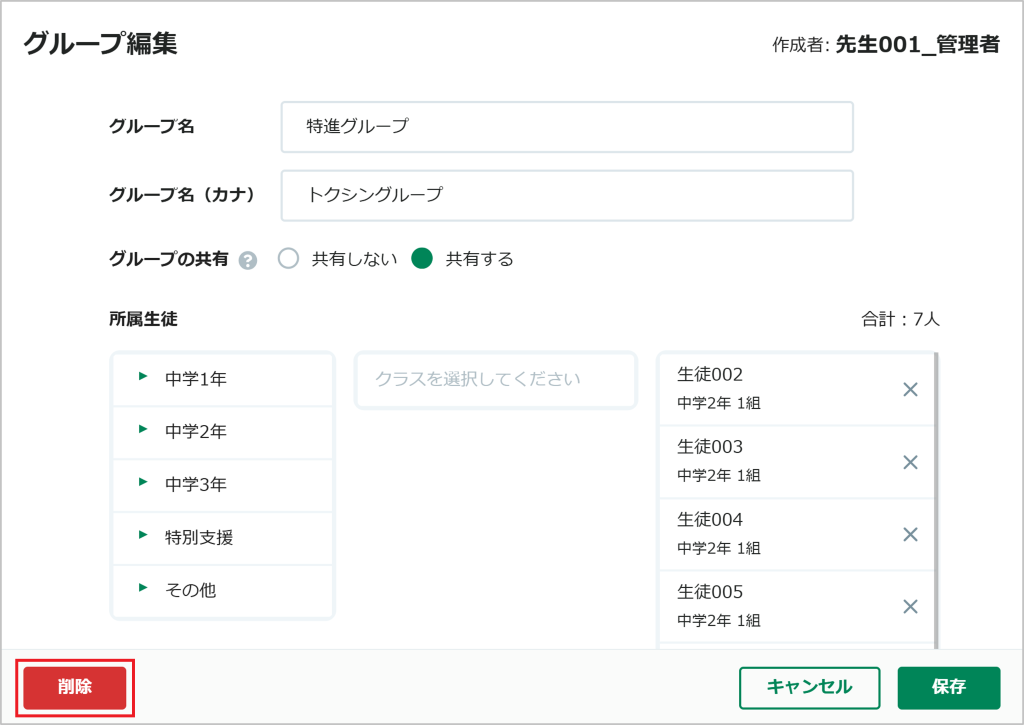
Task: Click the green 保存 button
Action: pyautogui.click(x=948, y=687)
